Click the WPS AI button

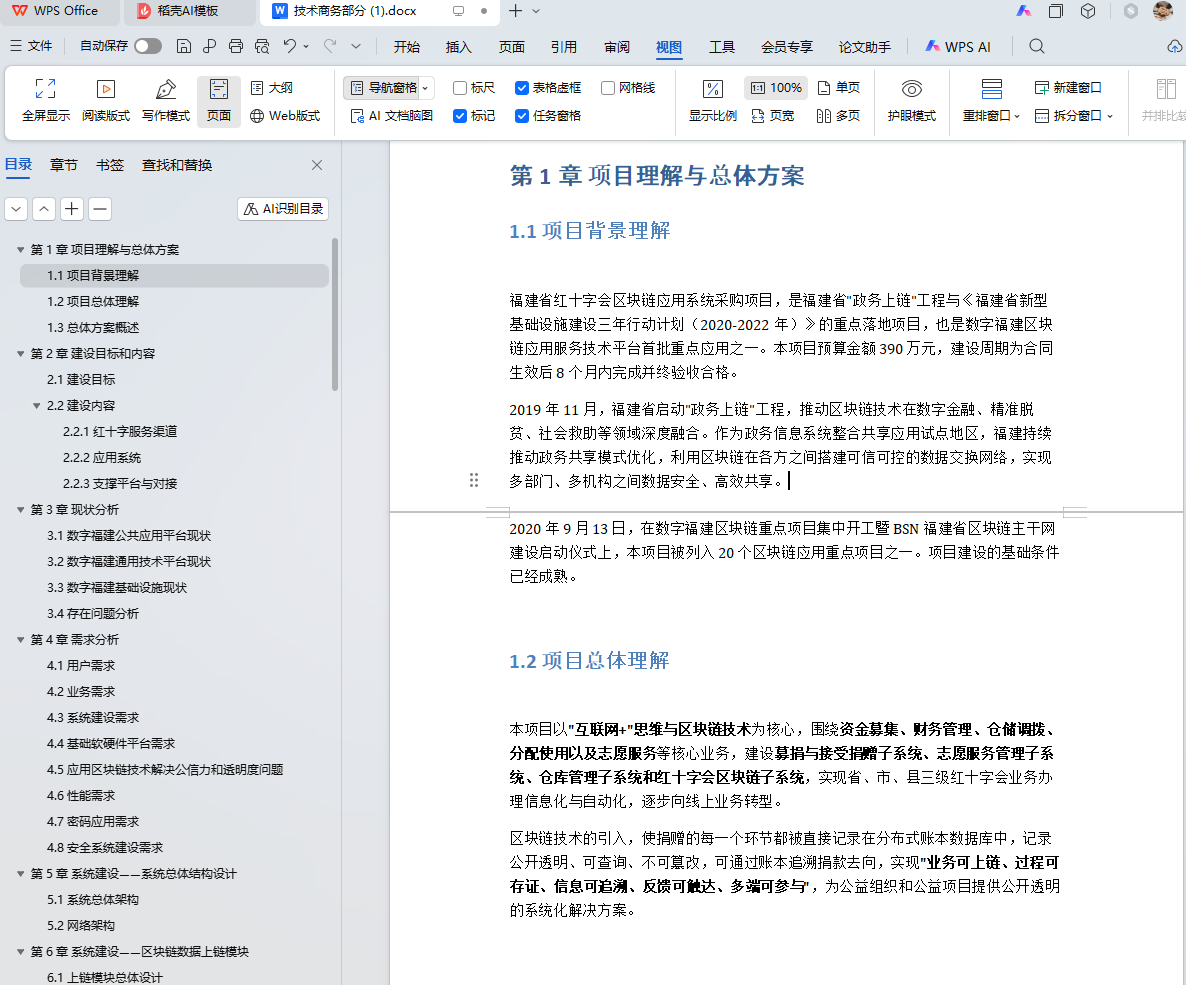pos(958,47)
